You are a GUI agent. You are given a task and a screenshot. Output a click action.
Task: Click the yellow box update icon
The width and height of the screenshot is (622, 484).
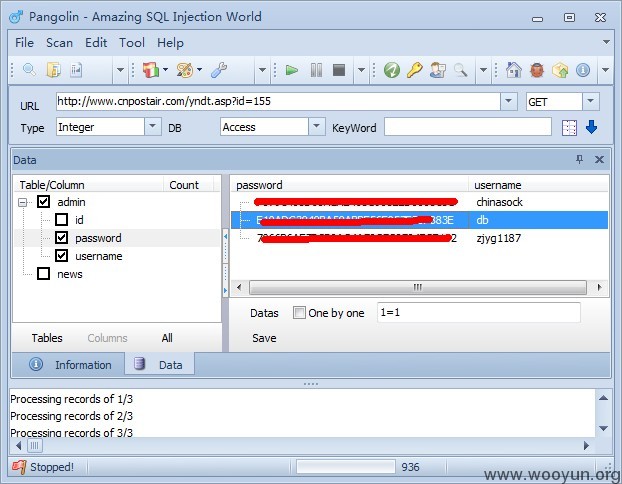click(560, 70)
